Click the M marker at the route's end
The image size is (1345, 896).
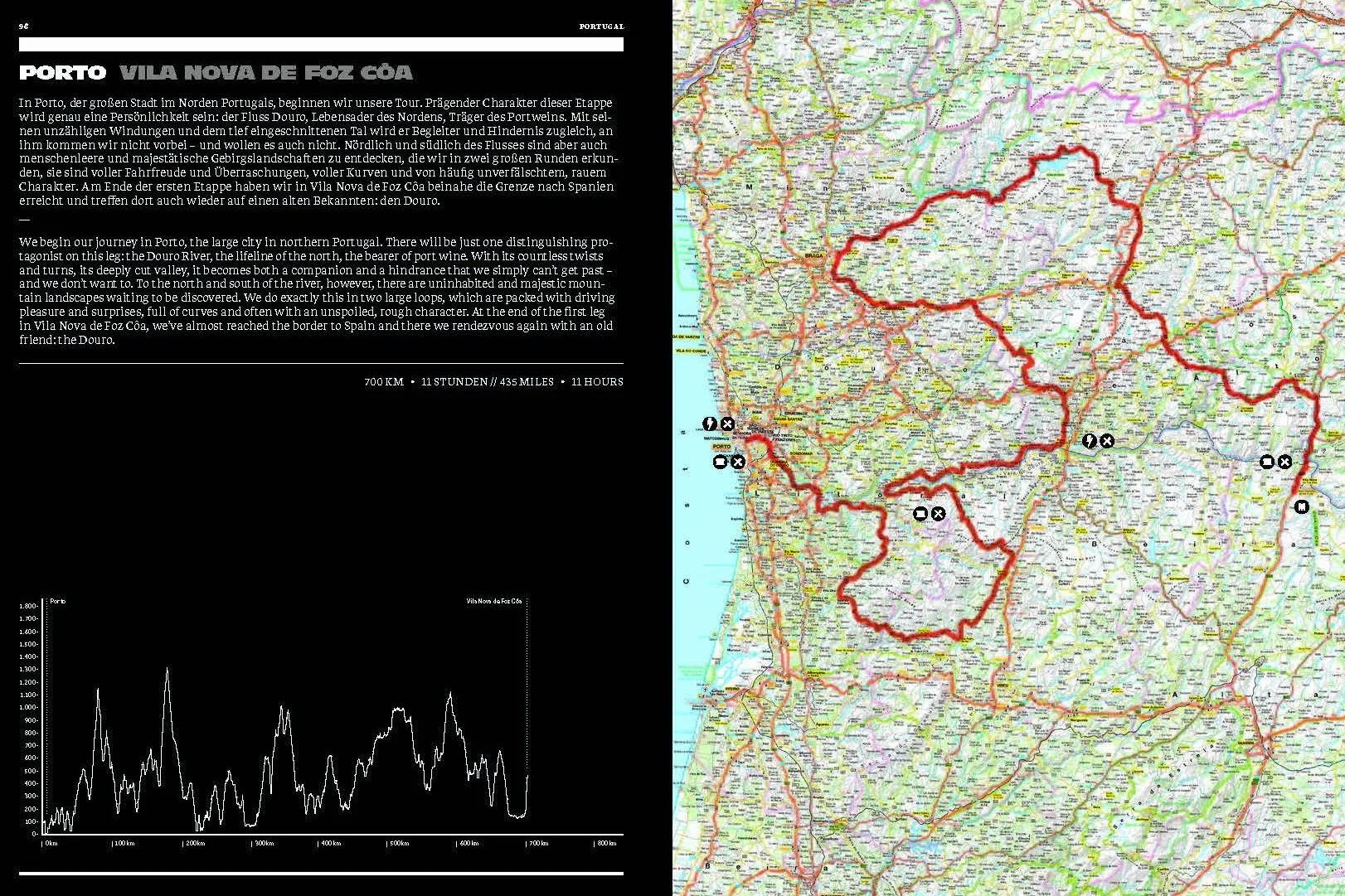tap(1302, 506)
